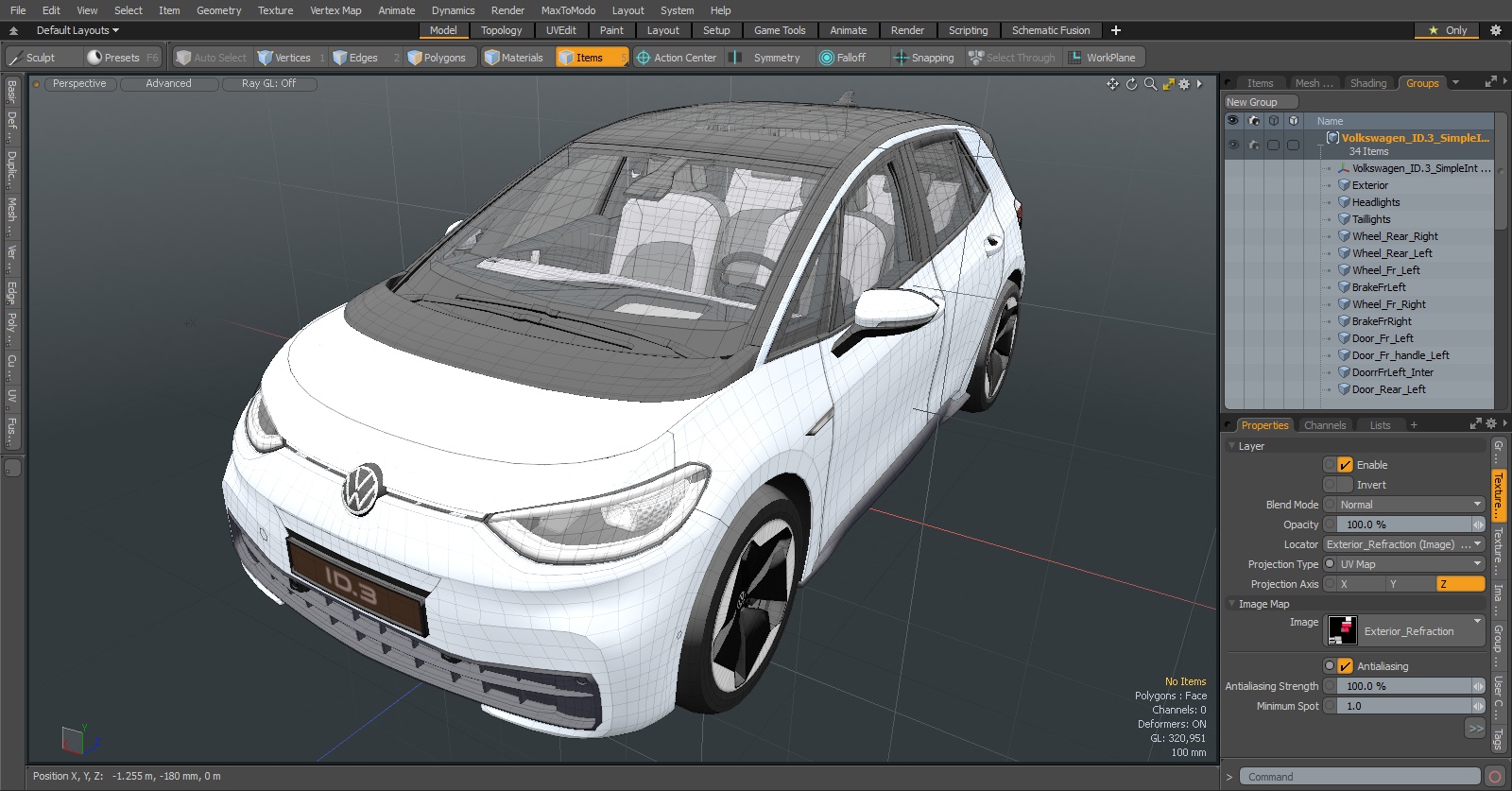
Task: Open the Geometry menu
Action: click(218, 10)
